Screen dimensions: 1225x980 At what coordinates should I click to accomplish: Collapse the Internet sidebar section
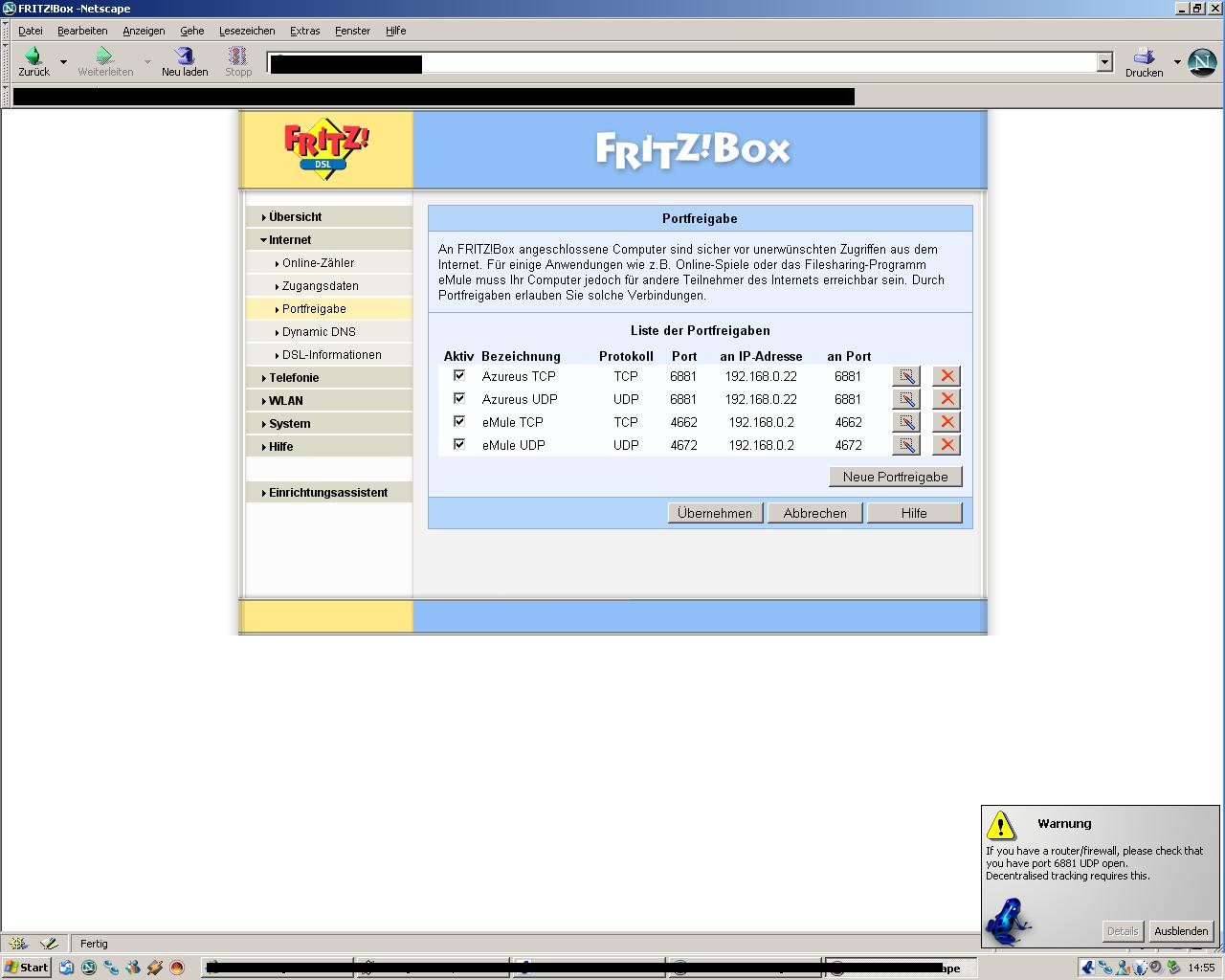coord(328,240)
